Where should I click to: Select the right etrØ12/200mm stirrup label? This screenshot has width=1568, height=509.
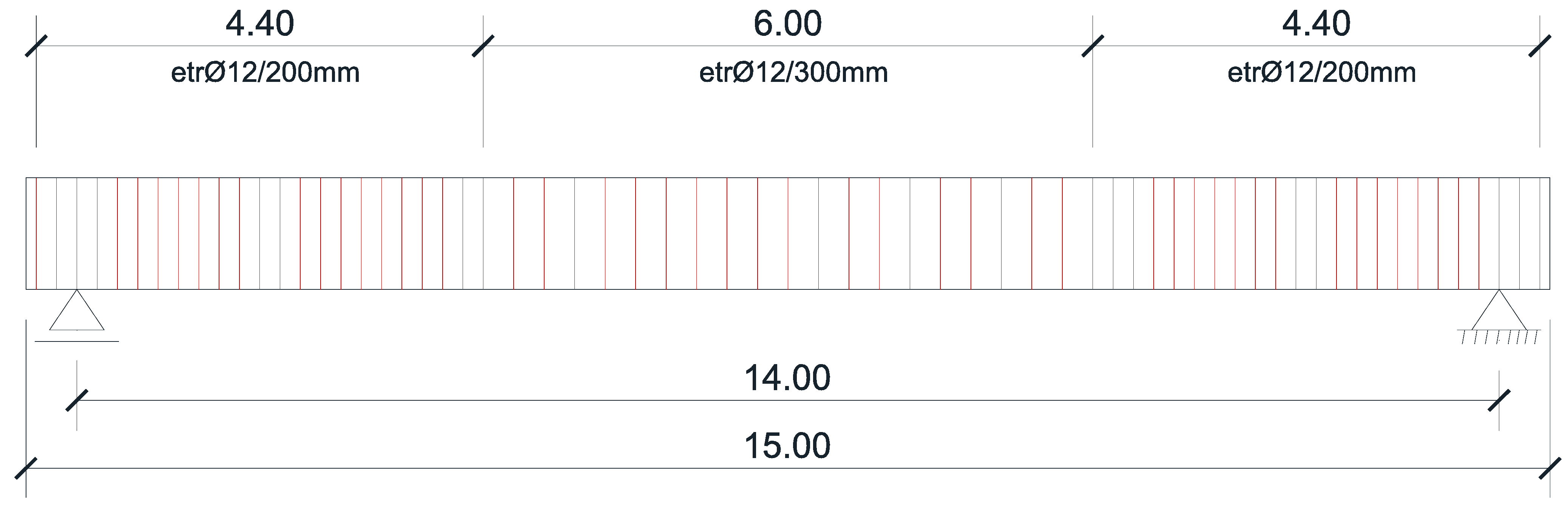tap(1321, 73)
